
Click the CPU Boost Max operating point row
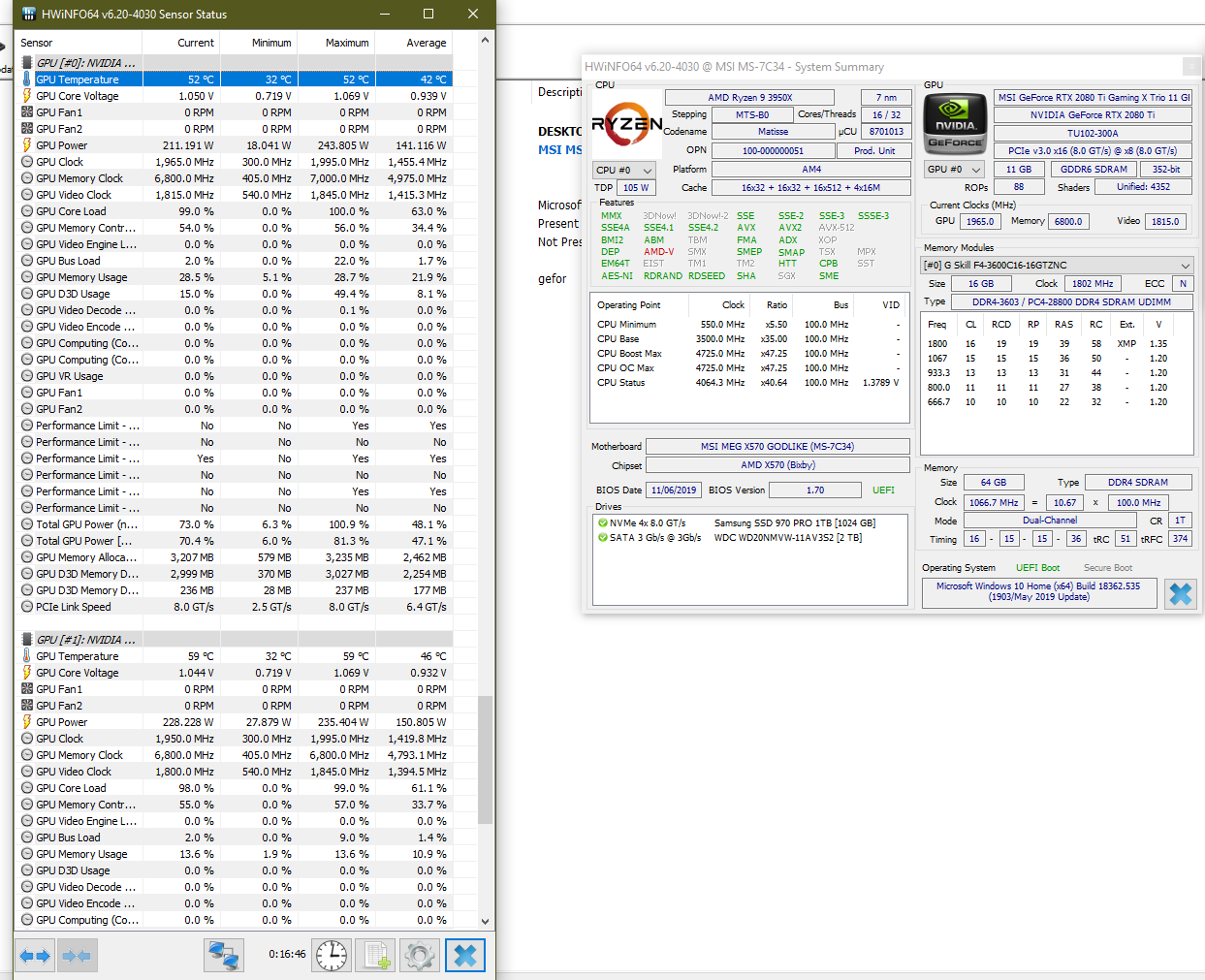coord(749,354)
